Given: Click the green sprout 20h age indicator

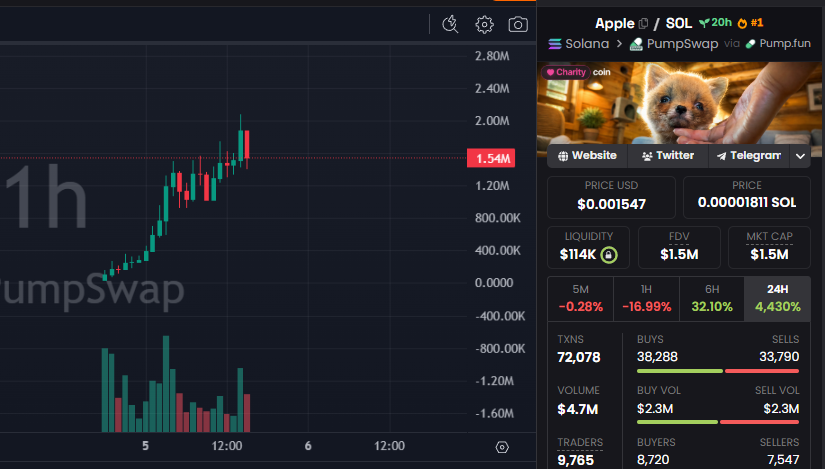Looking at the screenshot, I should [715, 23].
